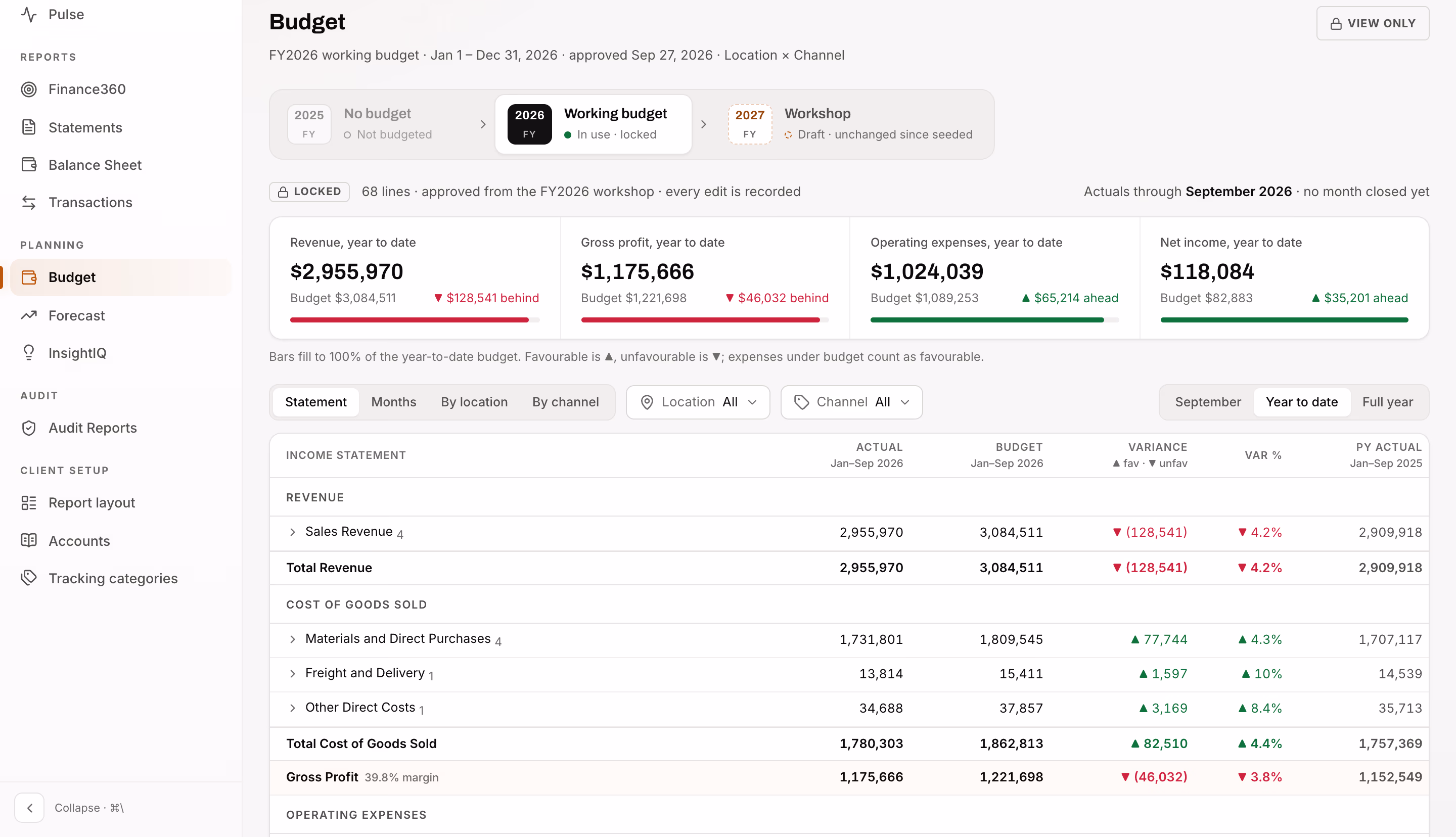Expand the Sales Revenue row
This screenshot has height=837, width=1456.
pos(293,532)
